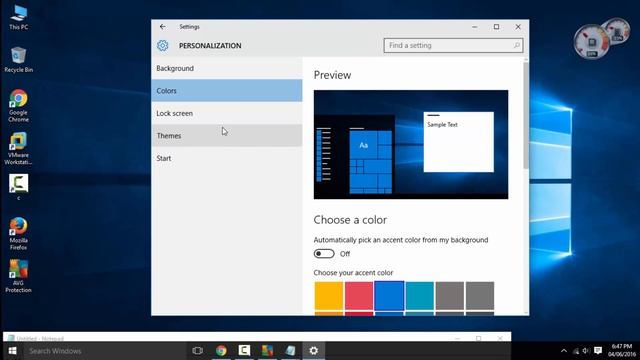Click the back arrow in Settings window
Screen dimensions: 640x360
[162, 27]
